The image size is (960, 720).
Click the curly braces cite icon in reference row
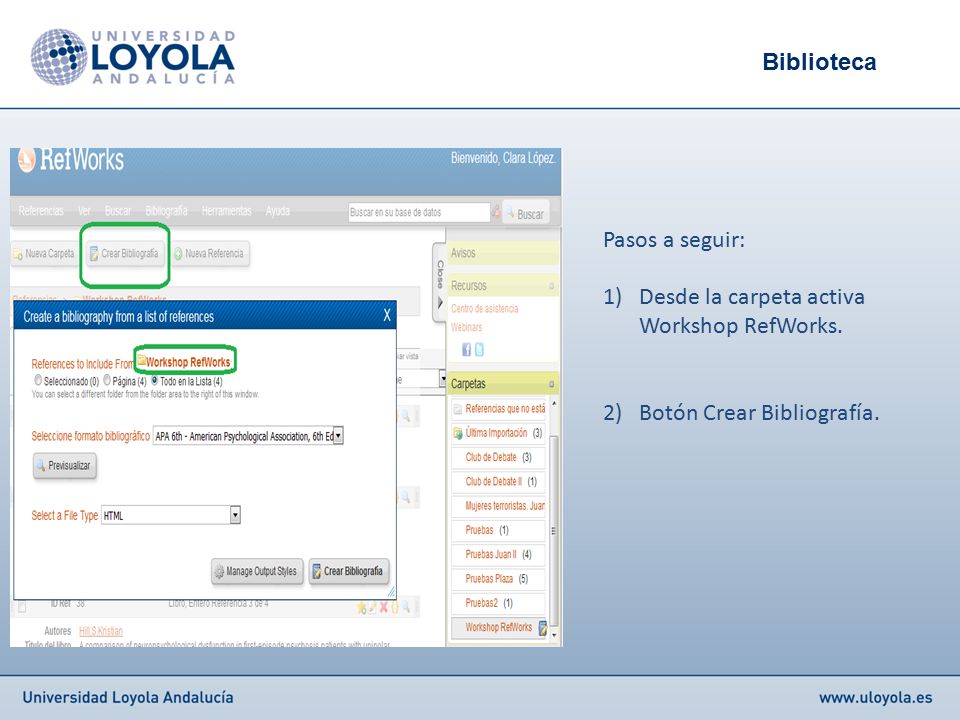395,607
